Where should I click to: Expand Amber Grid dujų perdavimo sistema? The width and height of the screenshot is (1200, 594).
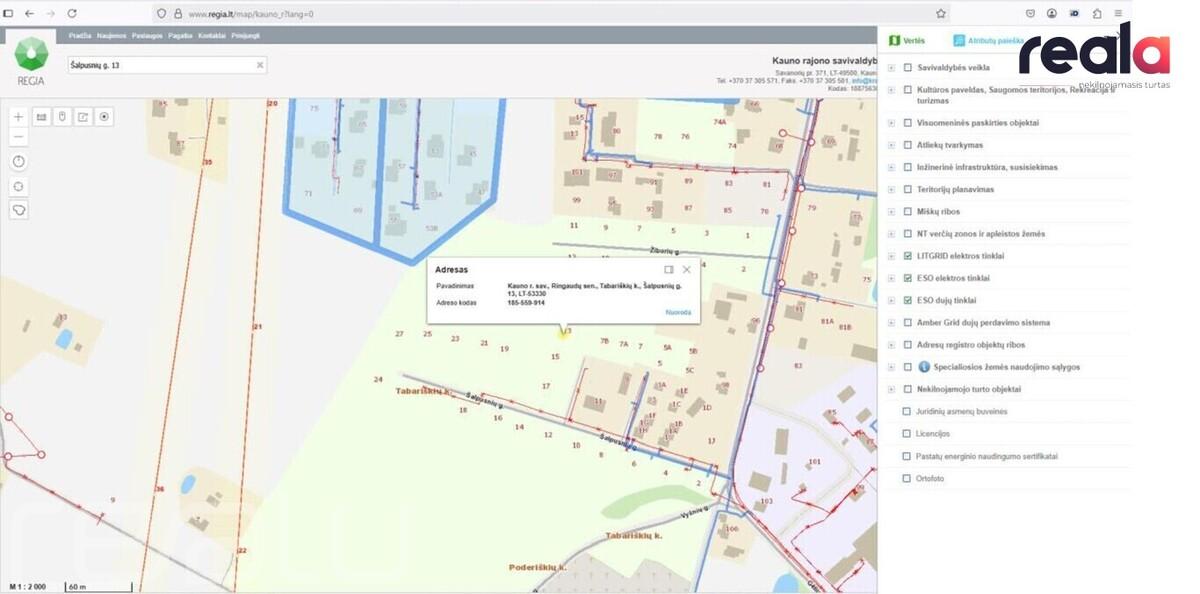click(x=891, y=322)
